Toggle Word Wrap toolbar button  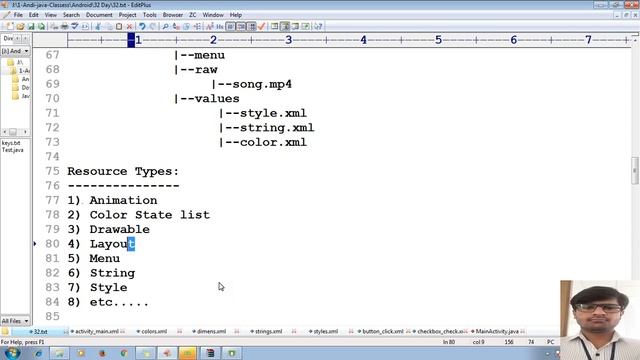pos(231,27)
